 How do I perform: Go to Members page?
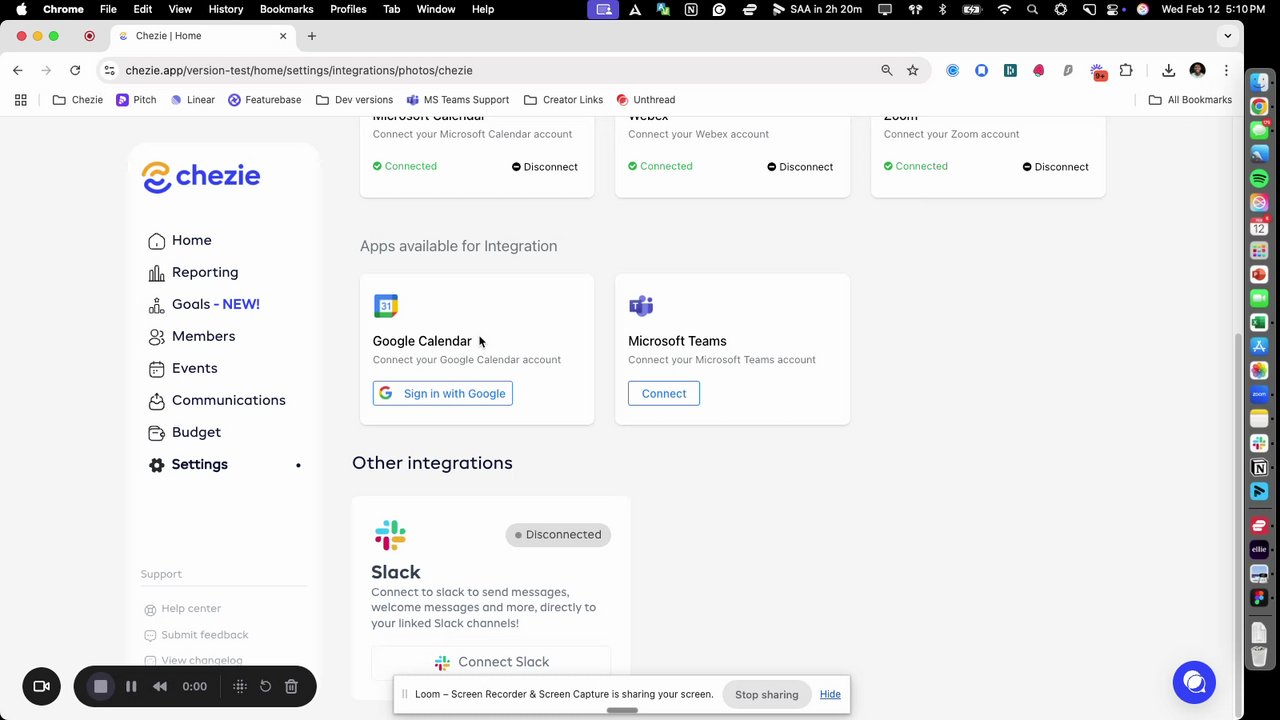[x=203, y=337]
